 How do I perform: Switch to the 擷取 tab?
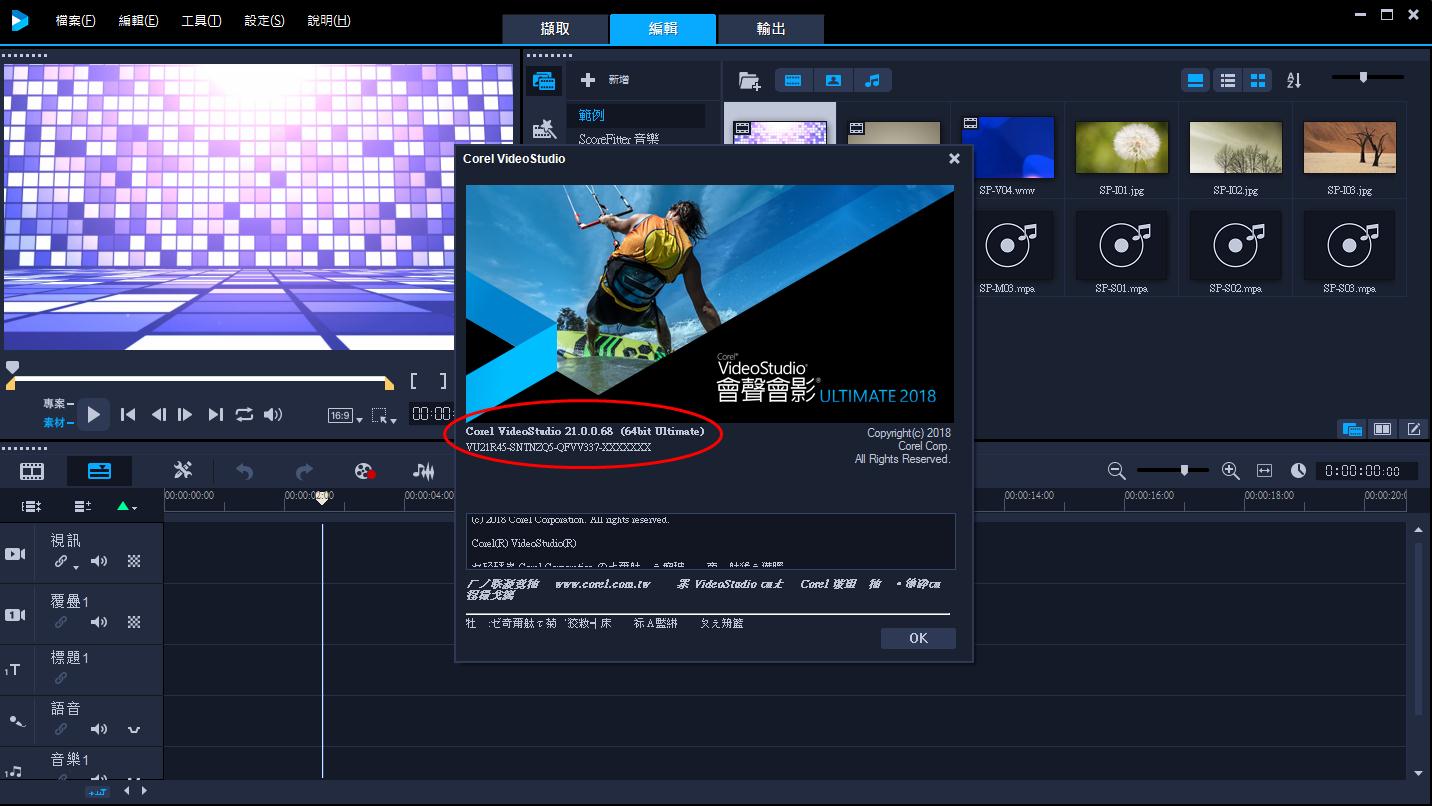(x=556, y=29)
